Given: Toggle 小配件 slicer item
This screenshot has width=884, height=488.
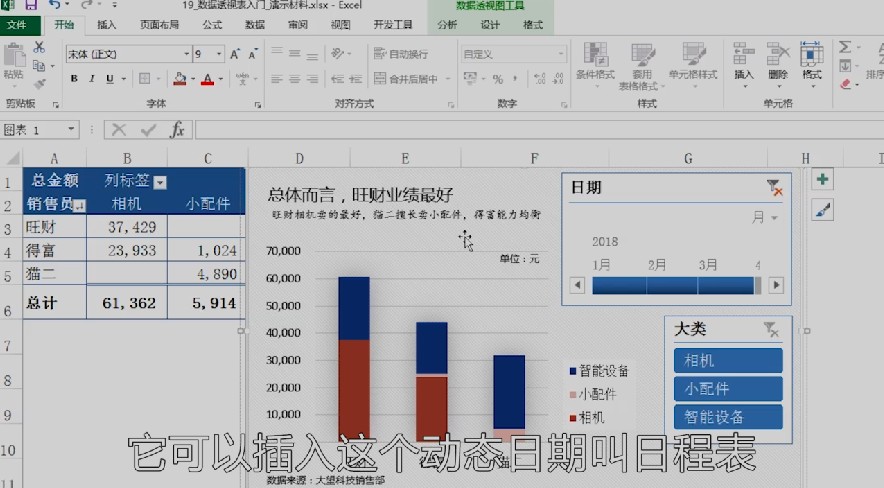Looking at the screenshot, I should click(728, 389).
